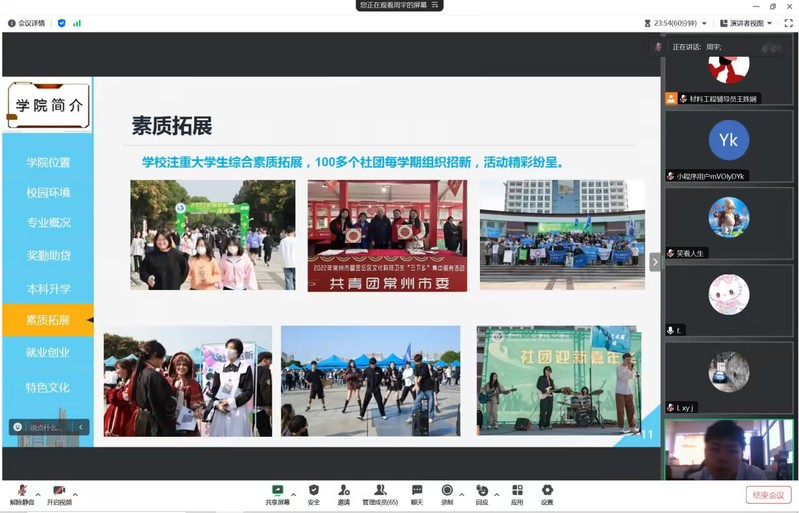Select 就业创业 in slide sidebar
The width and height of the screenshot is (799, 513).
[48, 352]
